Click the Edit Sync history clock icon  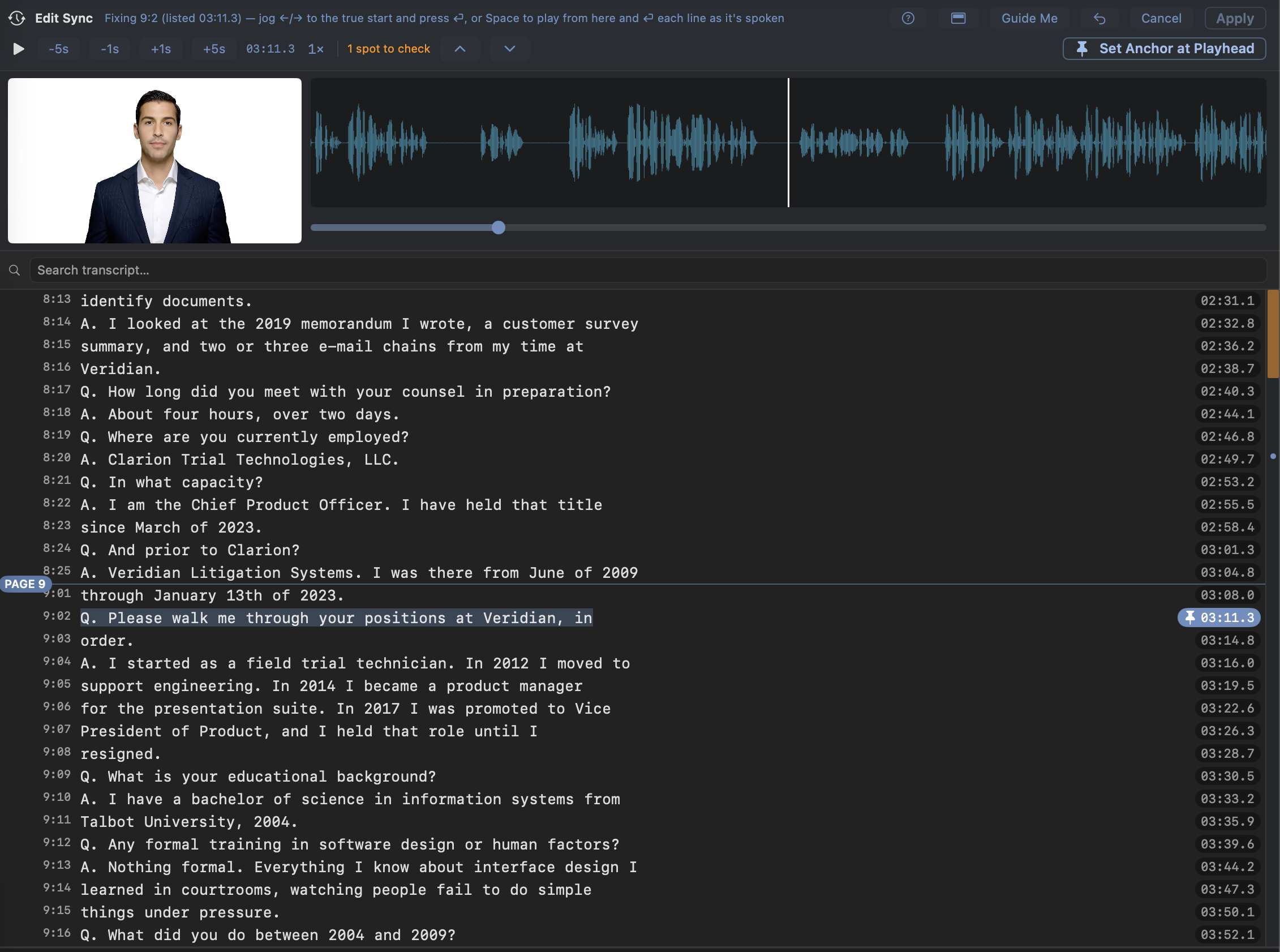[x=17, y=18]
